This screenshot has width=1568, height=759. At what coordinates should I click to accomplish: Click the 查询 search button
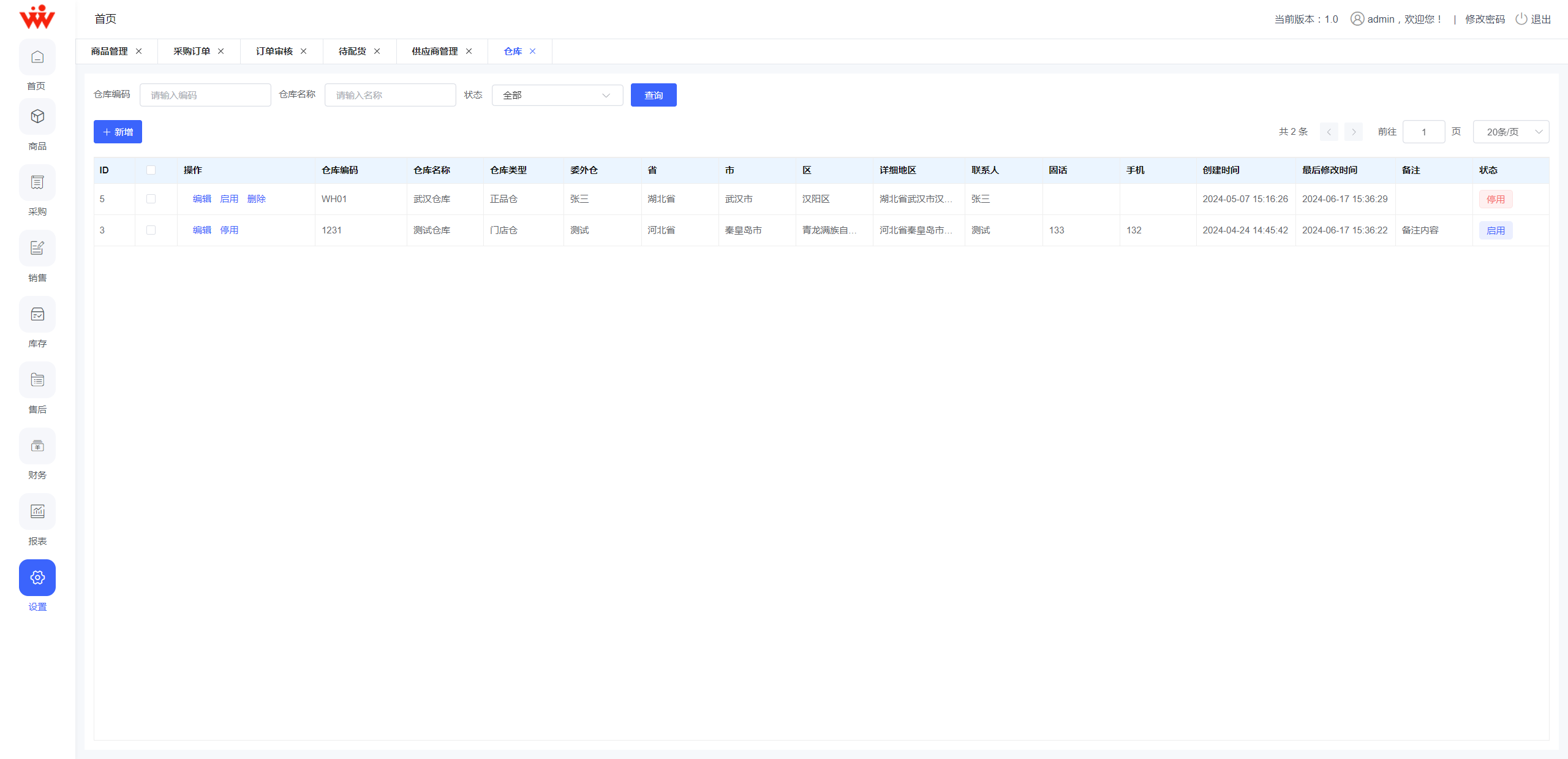[x=653, y=95]
